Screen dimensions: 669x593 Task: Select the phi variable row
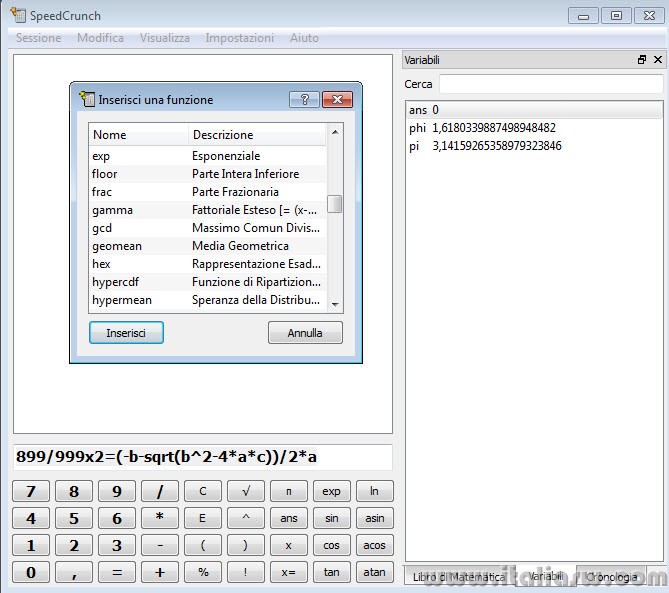point(534,128)
